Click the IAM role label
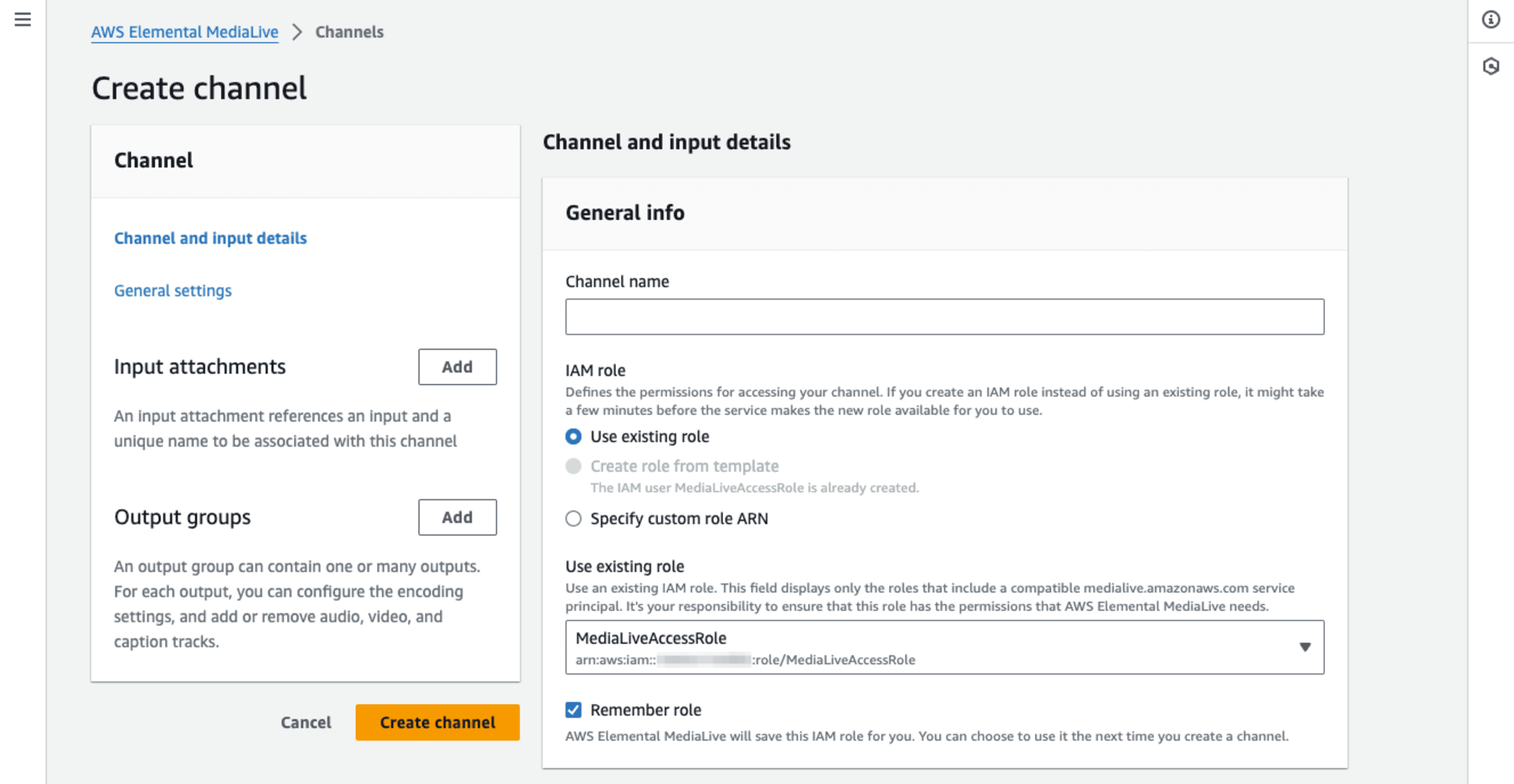1514x784 pixels. coord(596,371)
